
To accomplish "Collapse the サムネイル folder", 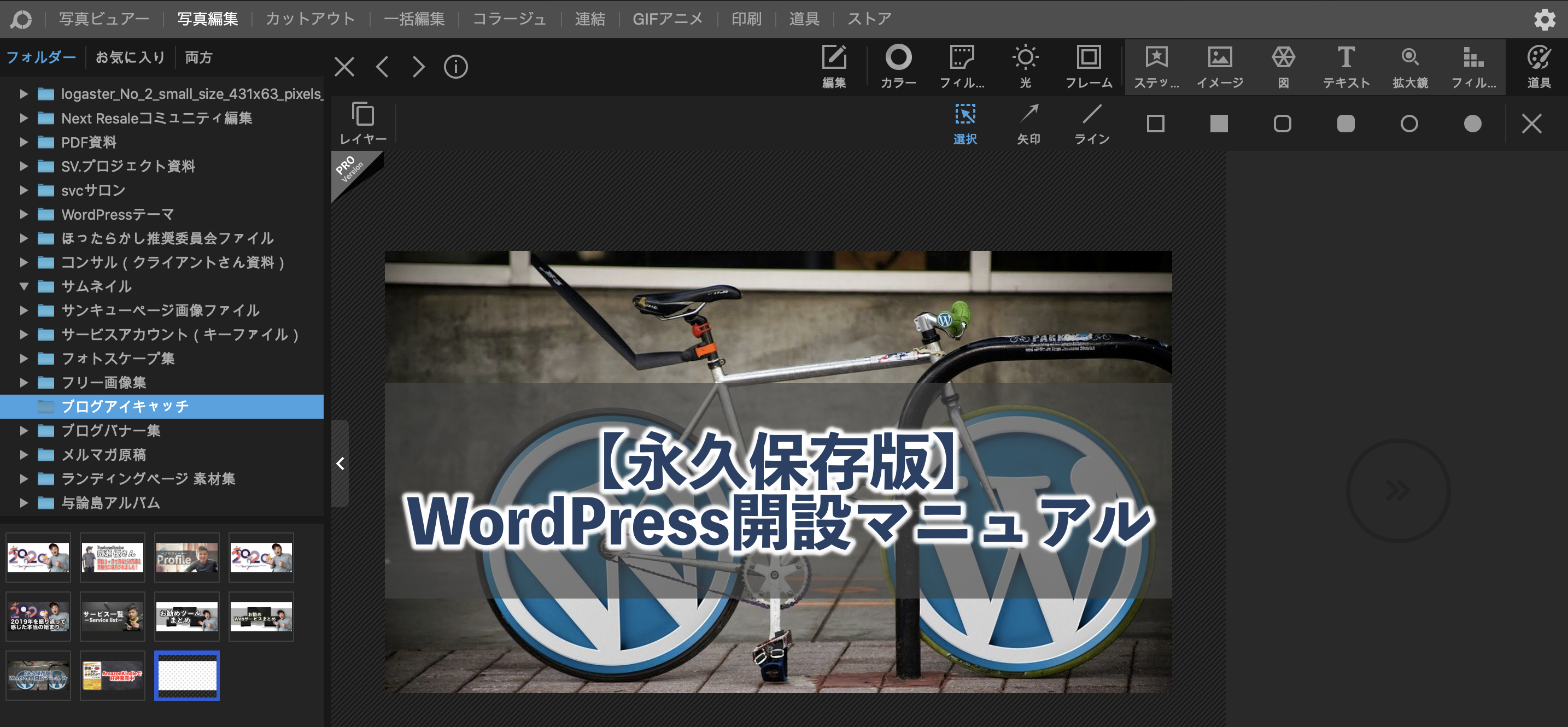I will coord(24,286).
